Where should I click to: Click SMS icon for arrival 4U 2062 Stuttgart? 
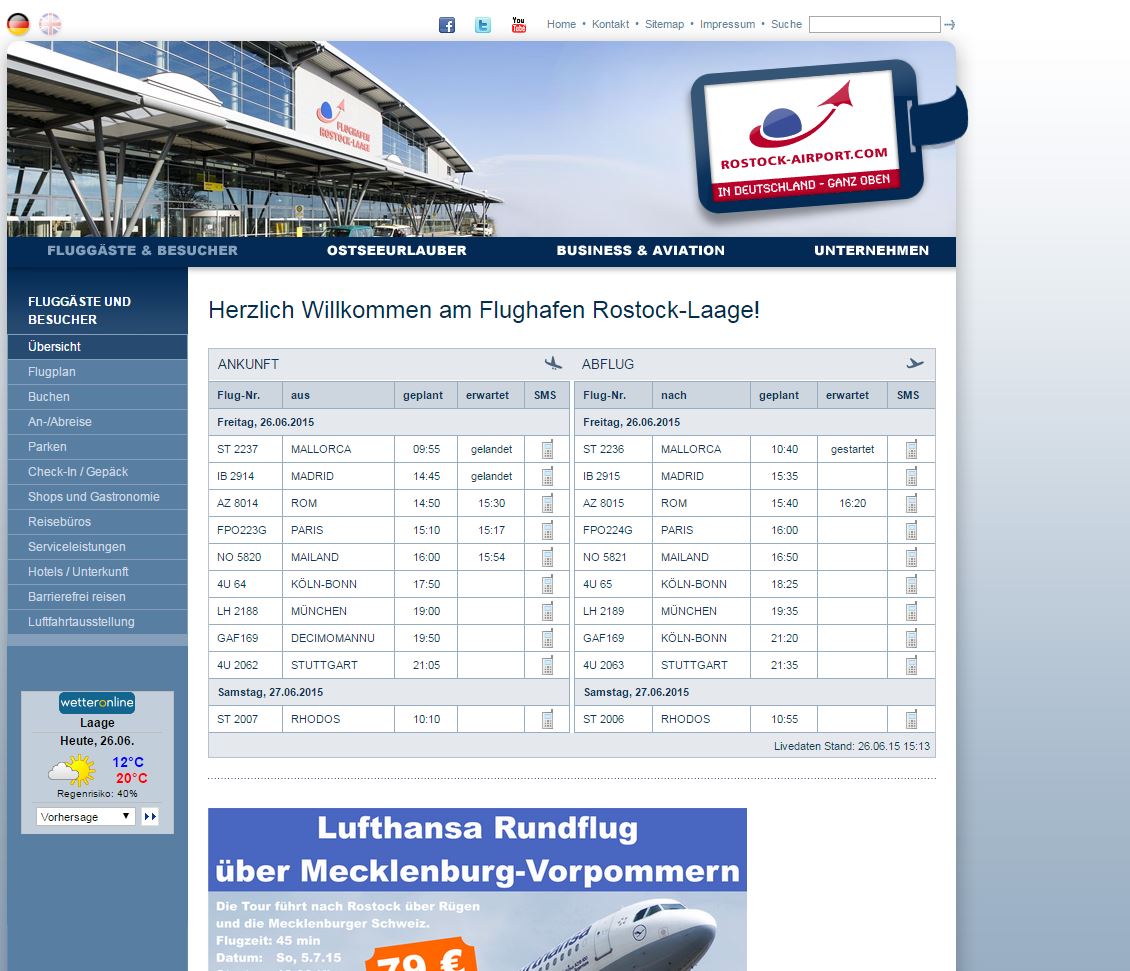pos(547,666)
